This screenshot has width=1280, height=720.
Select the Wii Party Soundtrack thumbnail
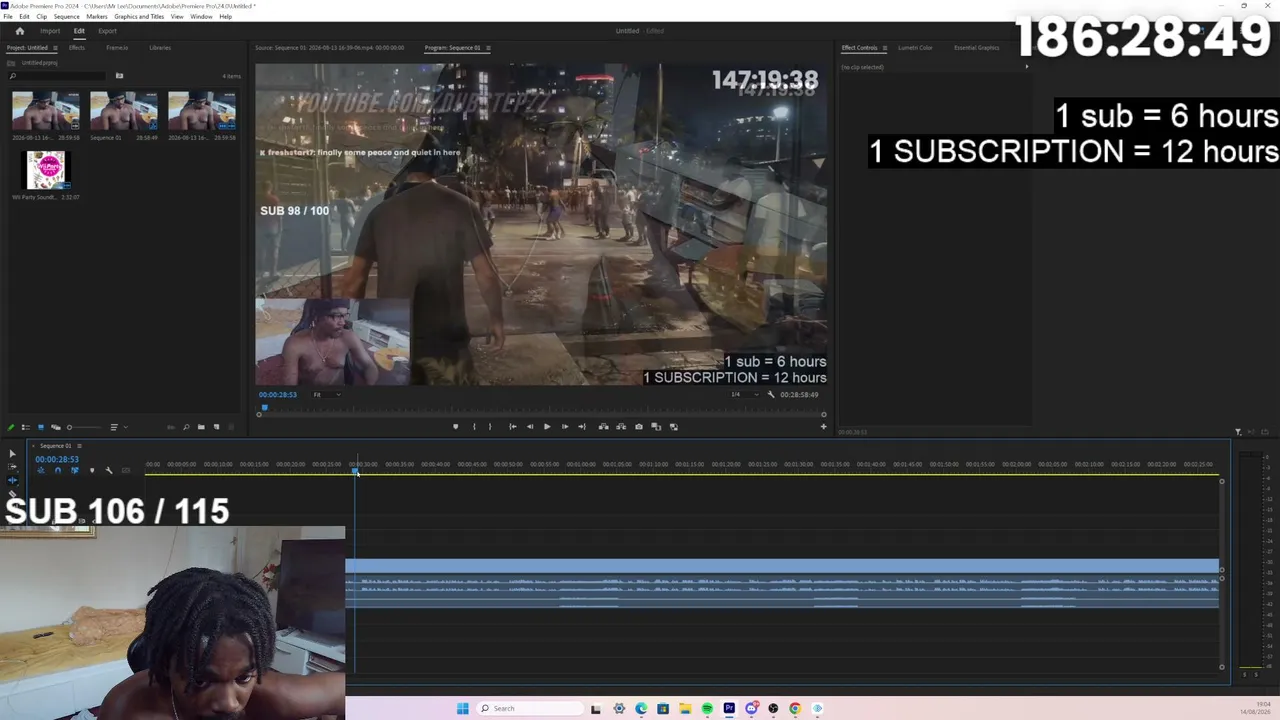(x=46, y=170)
